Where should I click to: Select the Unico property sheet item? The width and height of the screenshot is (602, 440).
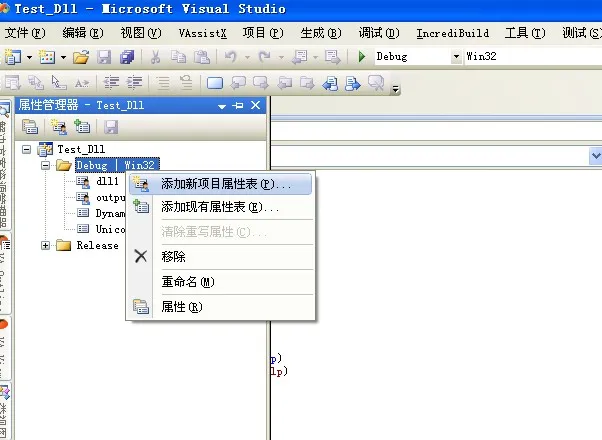point(110,229)
